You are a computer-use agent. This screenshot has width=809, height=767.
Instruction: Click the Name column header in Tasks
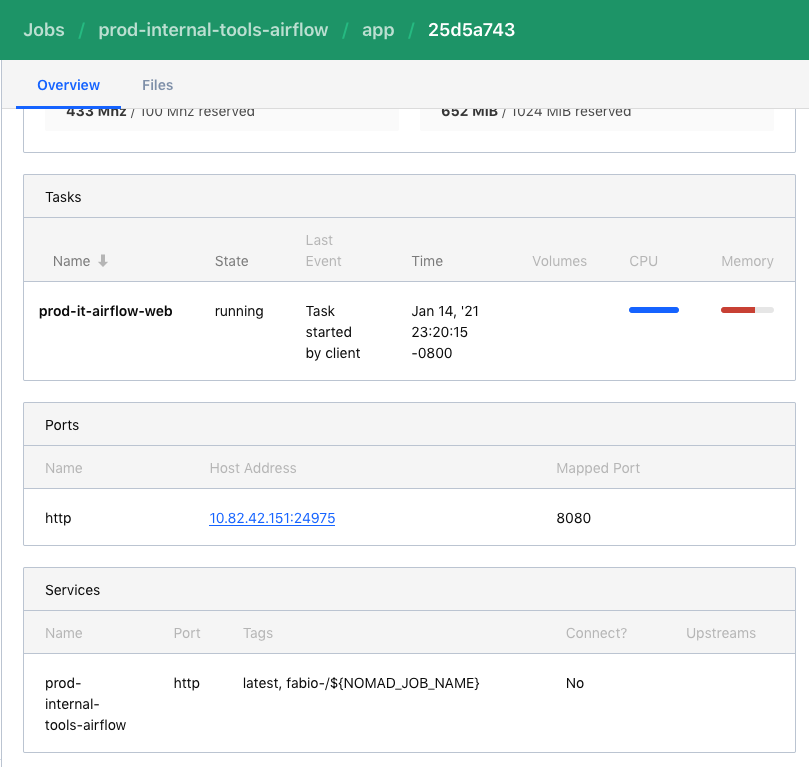71,261
